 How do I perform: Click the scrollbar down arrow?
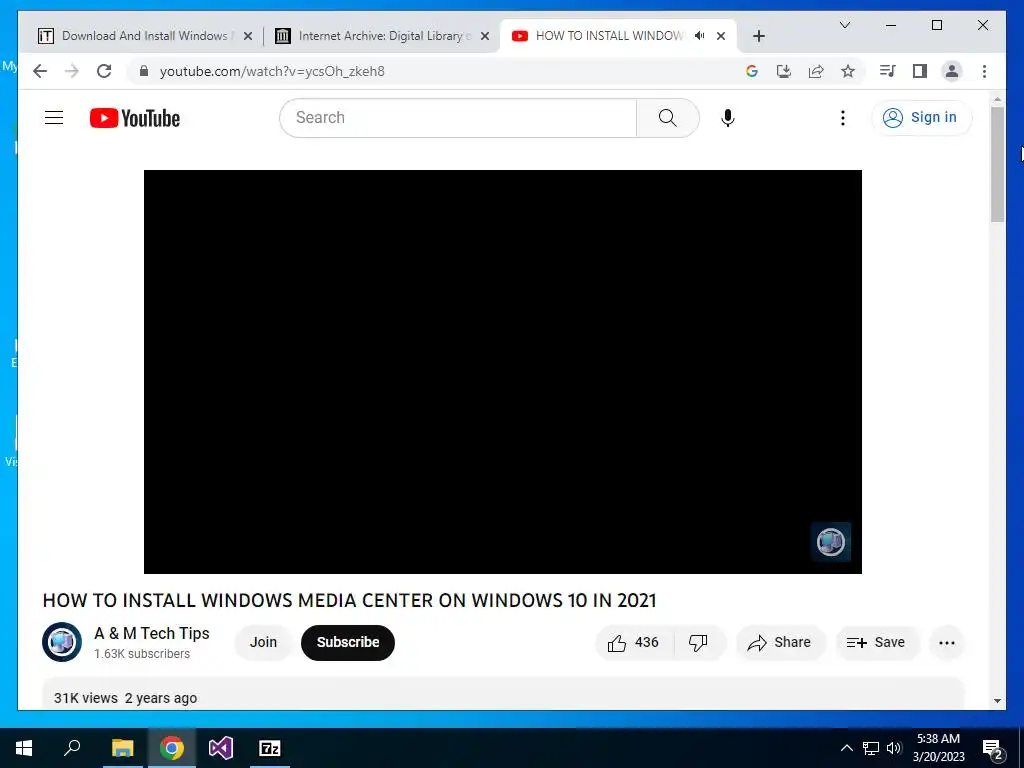(x=997, y=701)
